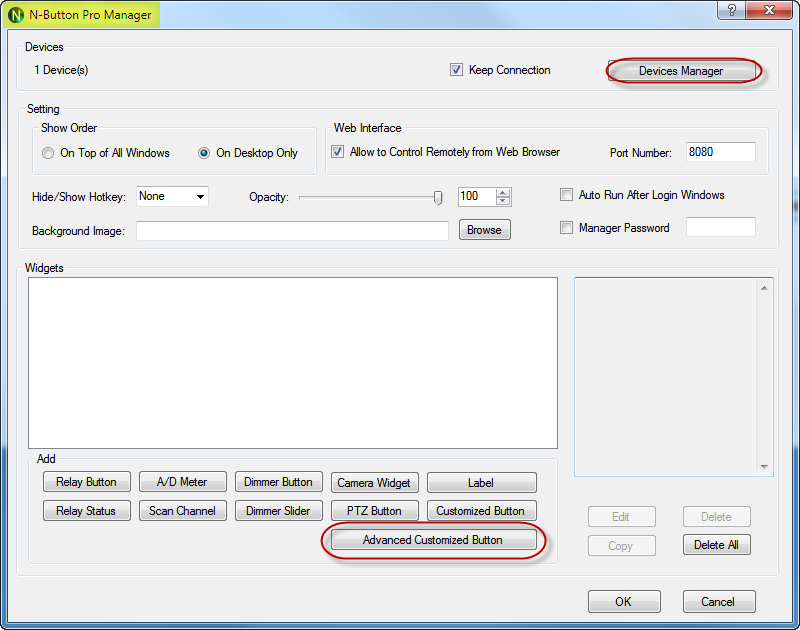Close the N-Button Pro Manager window

769,10
